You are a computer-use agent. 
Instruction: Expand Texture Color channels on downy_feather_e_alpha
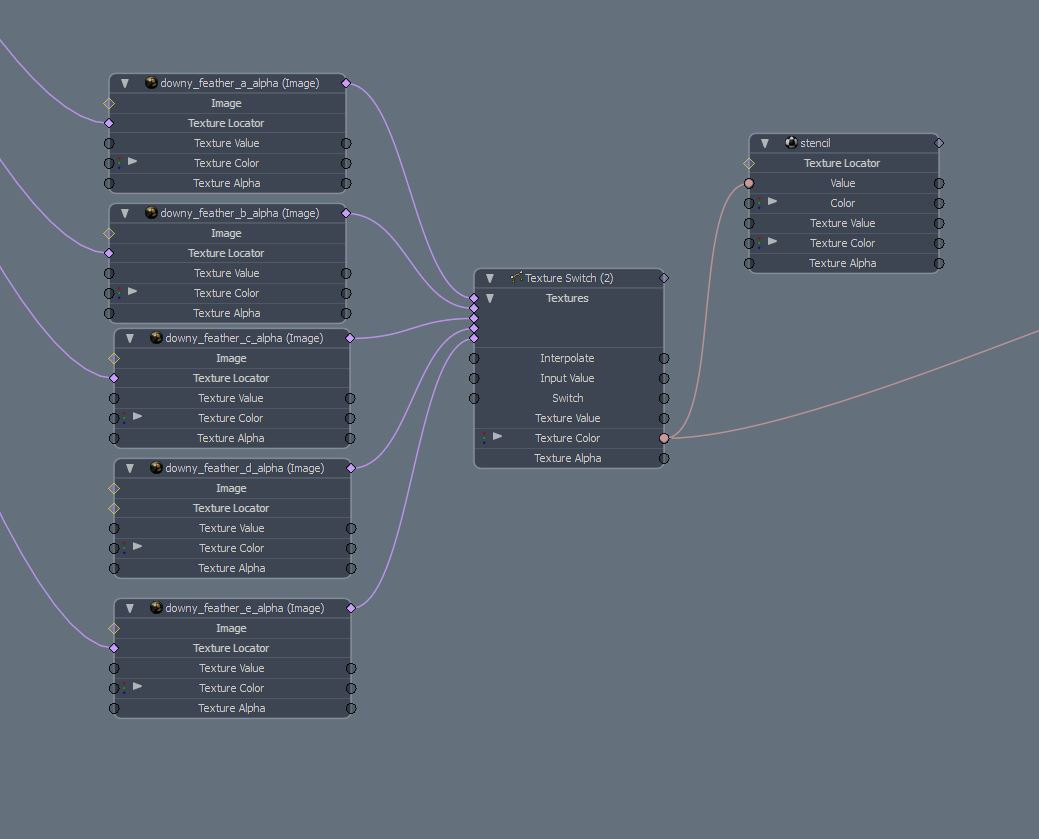pos(138,686)
